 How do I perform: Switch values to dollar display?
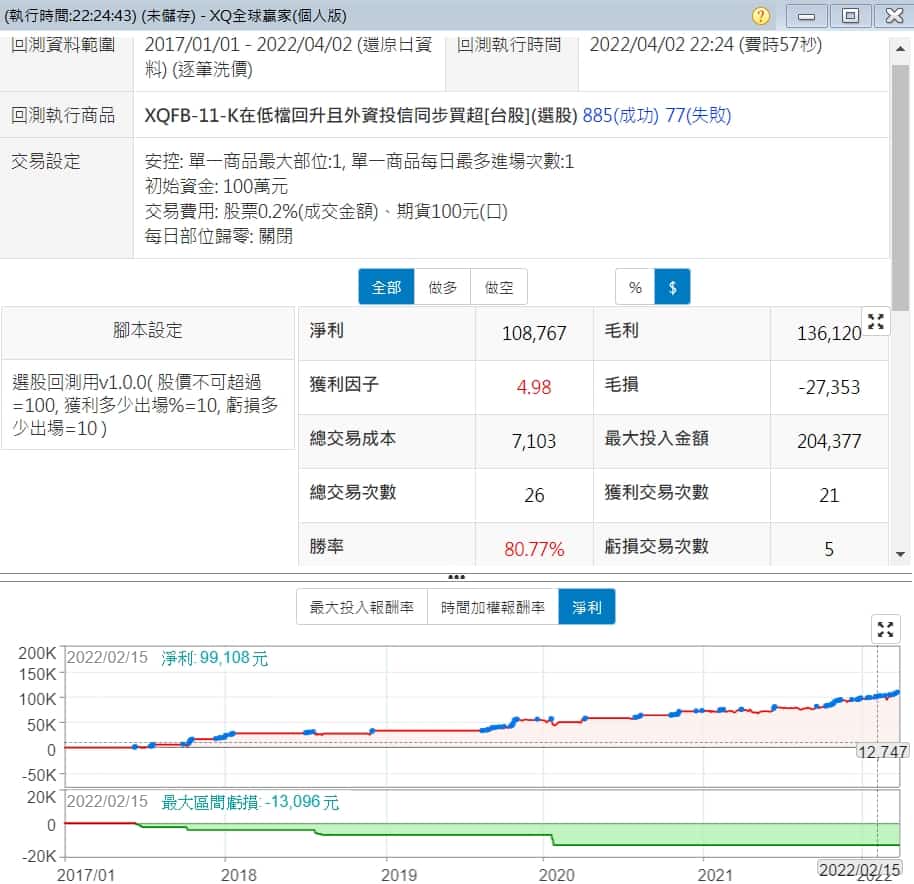tap(672, 287)
